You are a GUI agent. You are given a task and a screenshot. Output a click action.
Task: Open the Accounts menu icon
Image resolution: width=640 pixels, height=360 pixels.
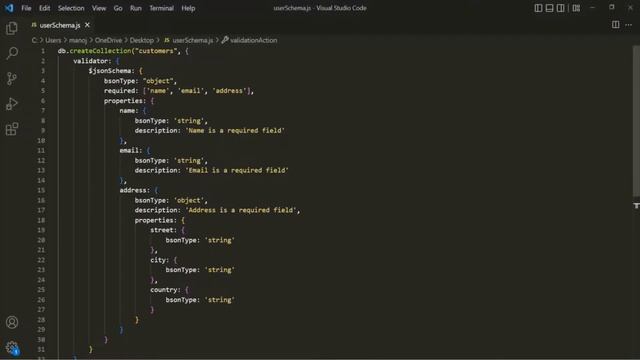pyautogui.click(x=12, y=322)
